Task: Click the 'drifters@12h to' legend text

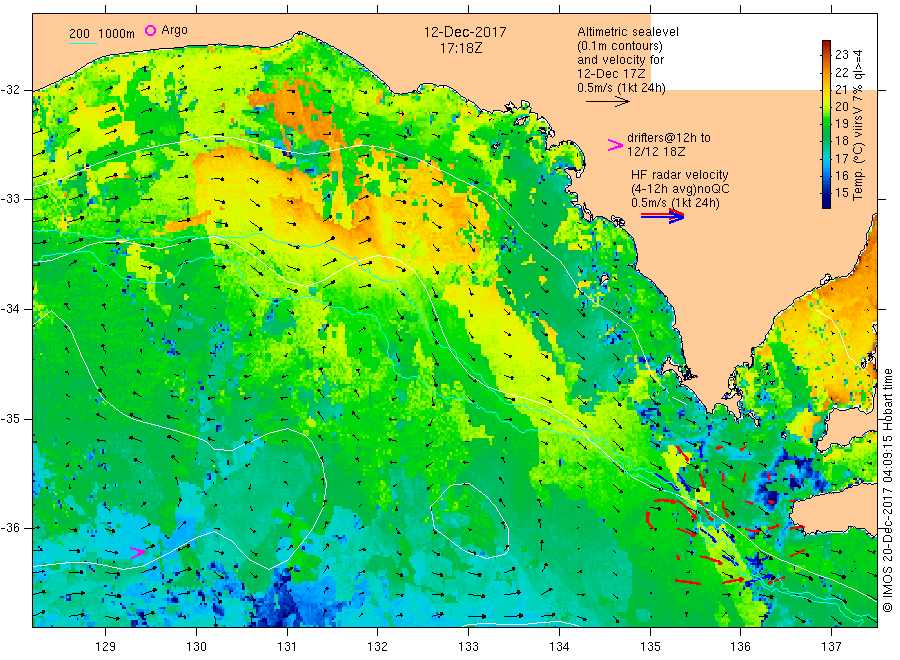Action: click(669, 138)
